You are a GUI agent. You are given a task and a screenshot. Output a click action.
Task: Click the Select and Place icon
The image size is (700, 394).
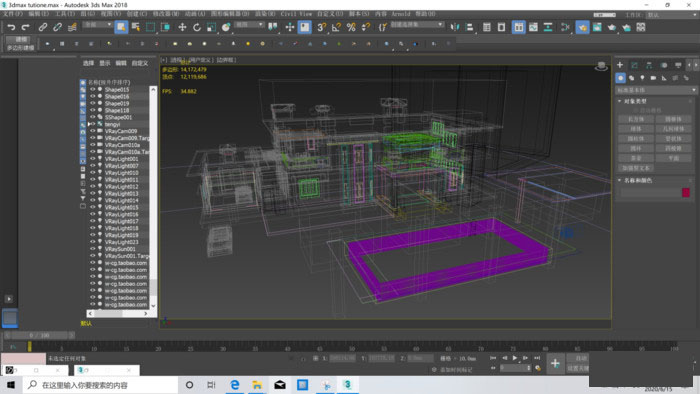[226, 27]
